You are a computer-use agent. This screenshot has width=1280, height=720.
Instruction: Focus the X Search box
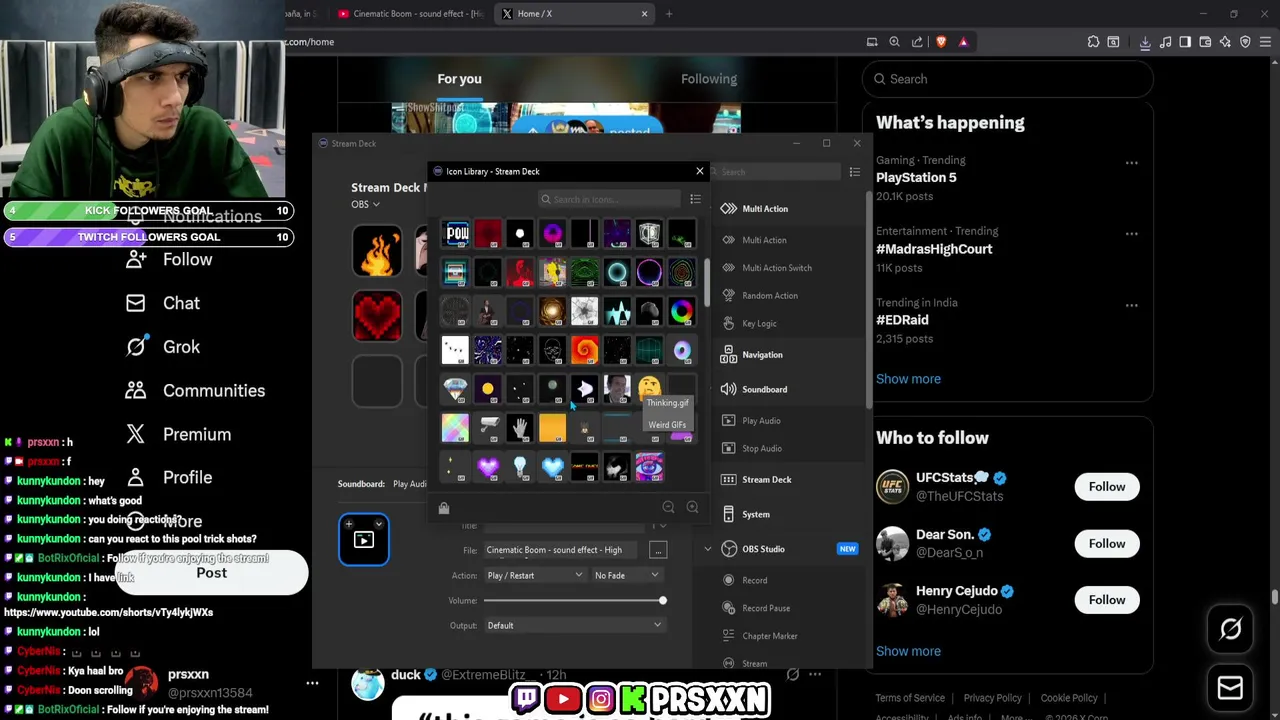(x=1008, y=79)
